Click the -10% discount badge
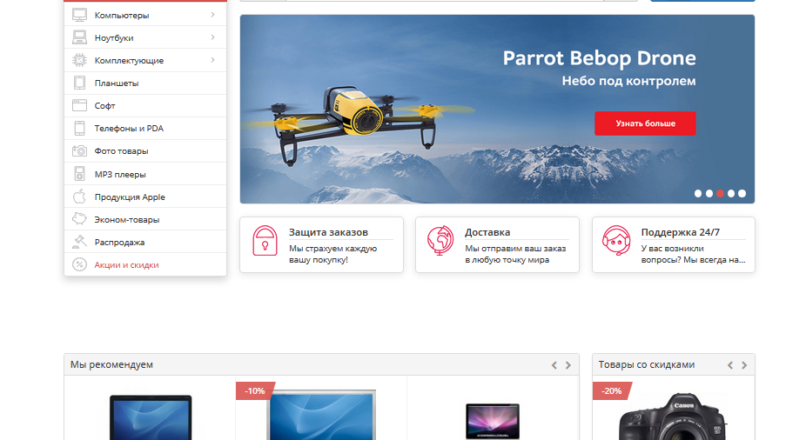This screenshot has height=440, width=806. tap(255, 391)
